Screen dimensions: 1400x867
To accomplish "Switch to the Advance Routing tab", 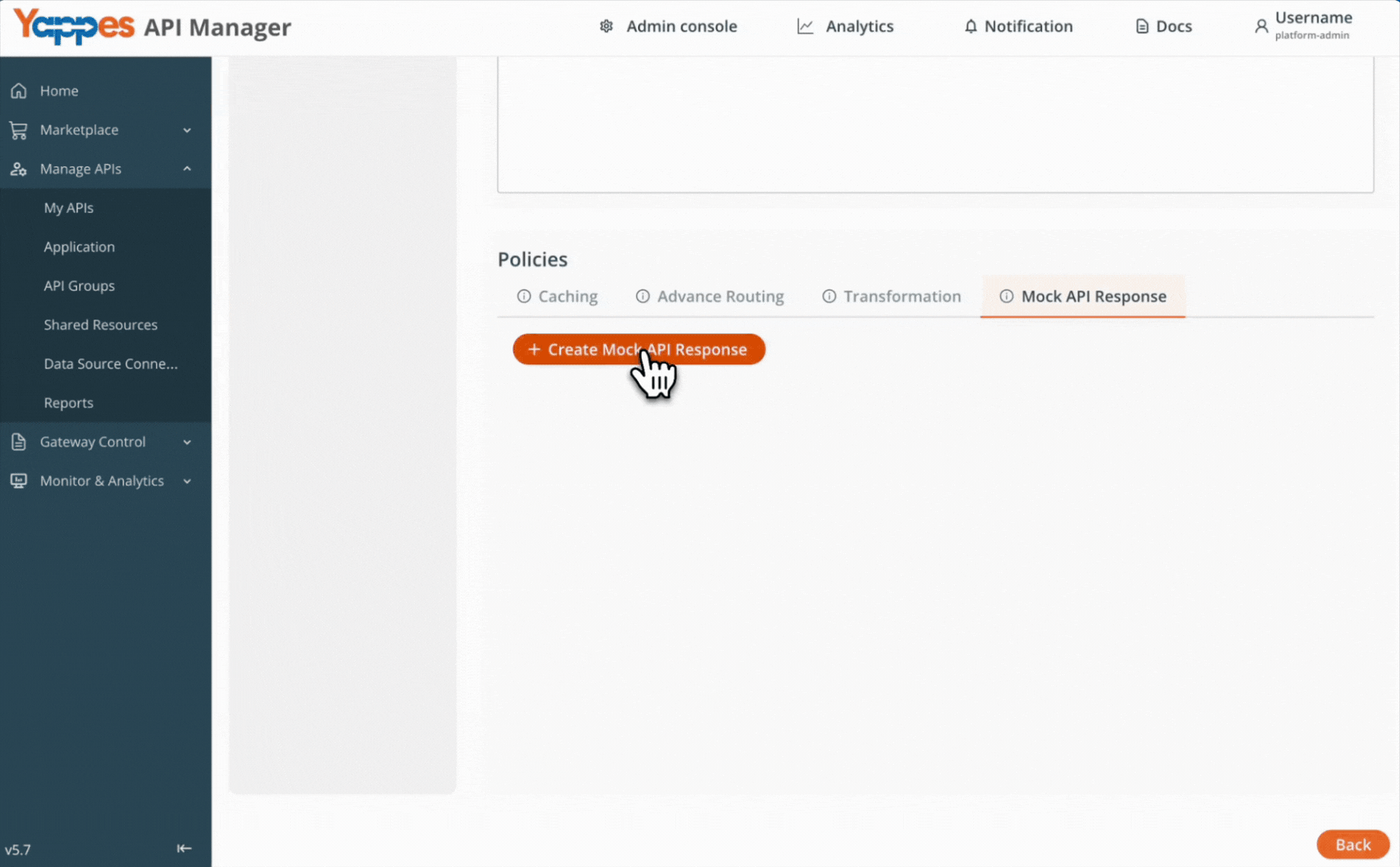I will pos(710,297).
